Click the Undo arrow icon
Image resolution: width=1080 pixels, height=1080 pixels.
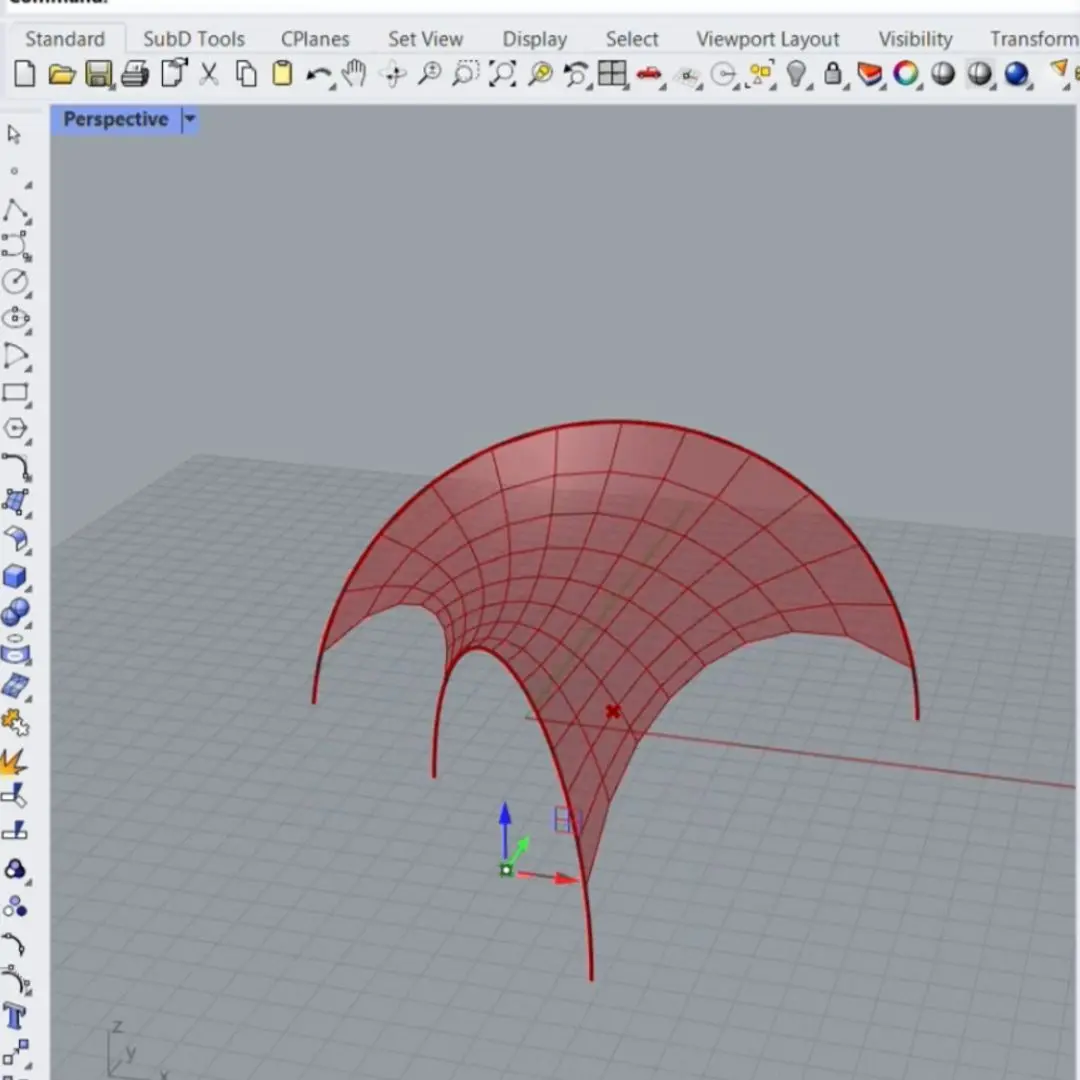[x=318, y=75]
